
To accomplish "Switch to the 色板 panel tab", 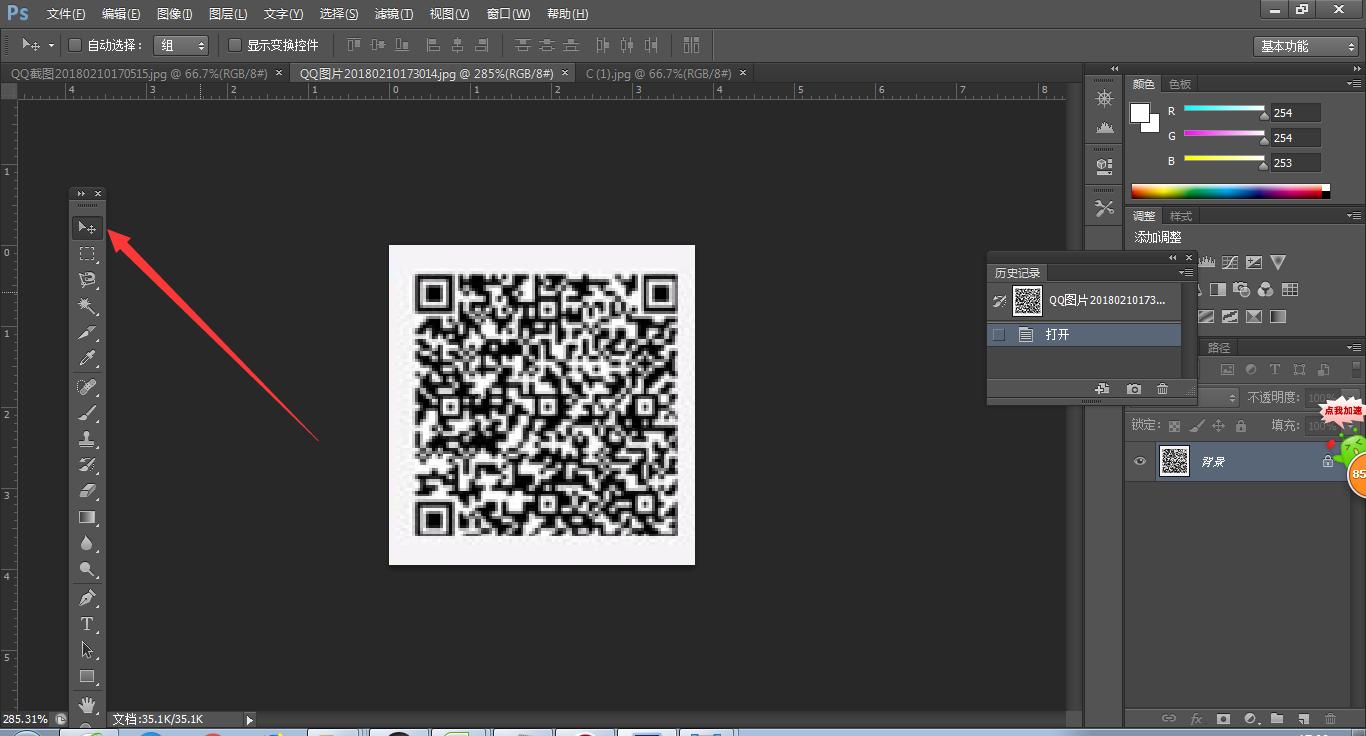I will 1179,83.
